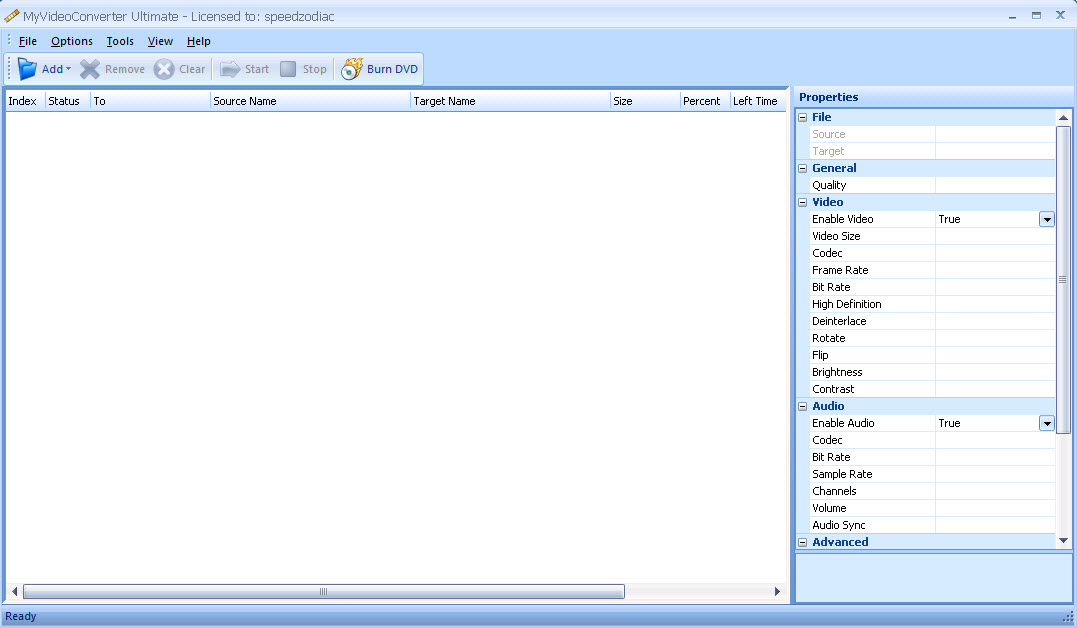Click the Source property row
The width and height of the screenshot is (1077, 628).
(x=933, y=135)
